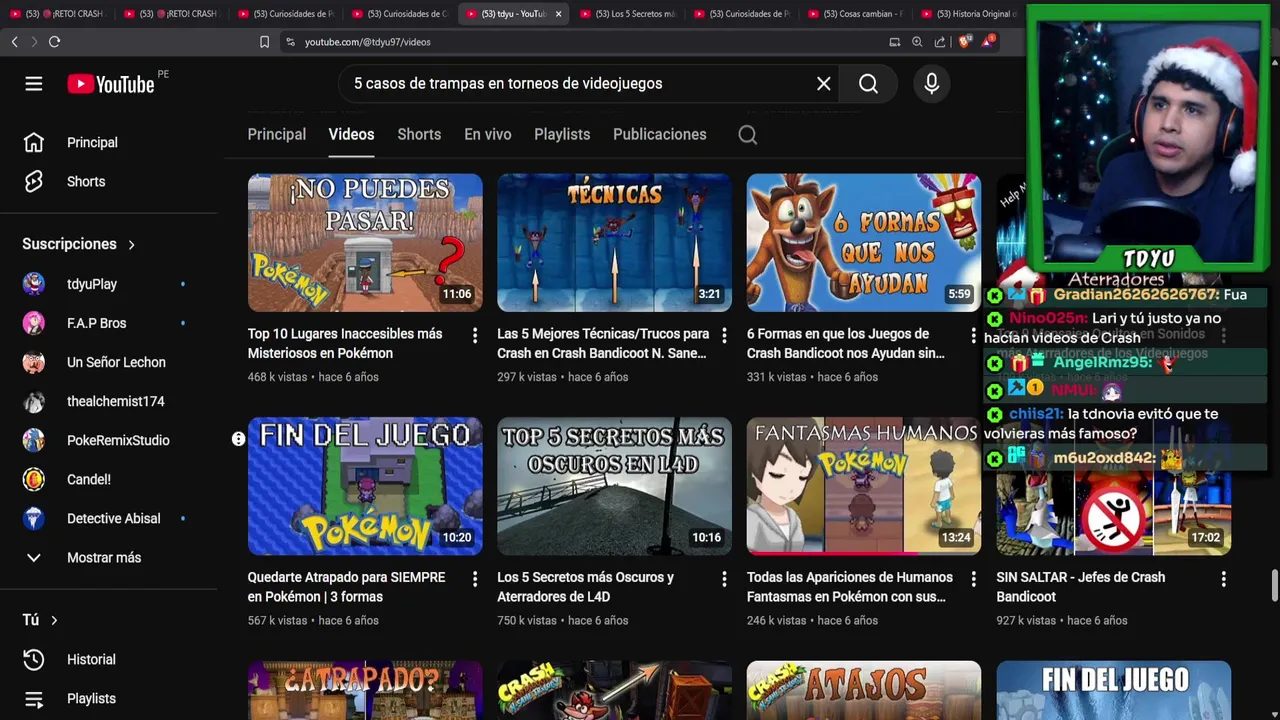Viewport: 1280px width, 720px height.
Task: Open options for Top 10 Lugares Inaccesibles video
Action: point(475,335)
